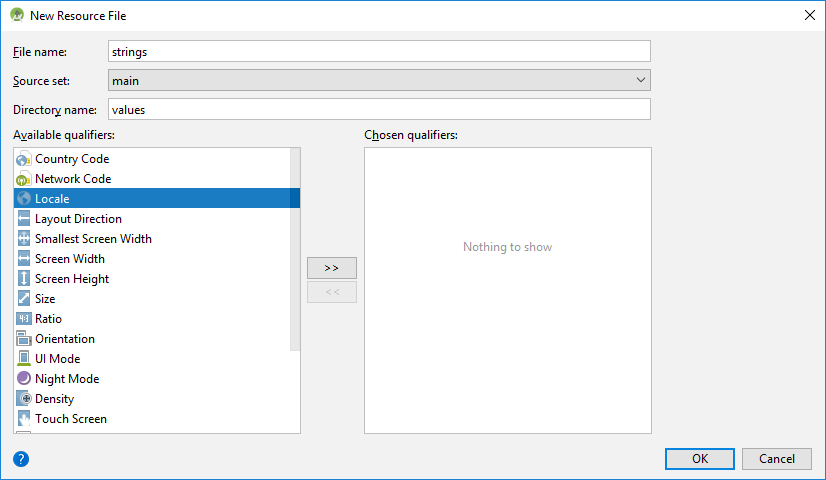The height and width of the screenshot is (480, 826).
Task: Click the qualifiers list vertical scrollbar
Action: [295, 250]
